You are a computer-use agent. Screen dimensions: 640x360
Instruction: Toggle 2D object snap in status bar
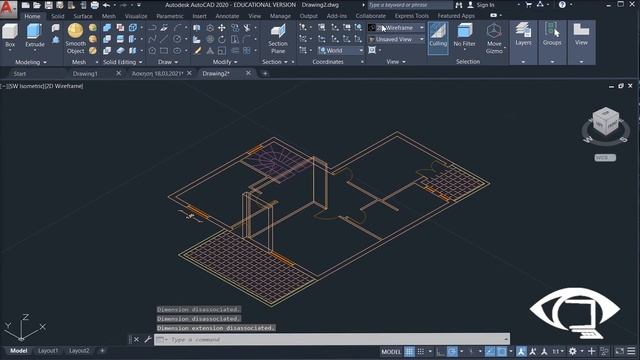(x=502, y=351)
